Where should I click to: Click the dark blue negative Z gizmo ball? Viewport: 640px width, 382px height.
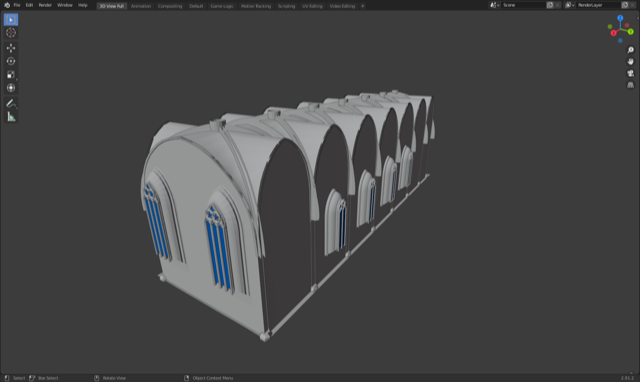click(x=620, y=40)
